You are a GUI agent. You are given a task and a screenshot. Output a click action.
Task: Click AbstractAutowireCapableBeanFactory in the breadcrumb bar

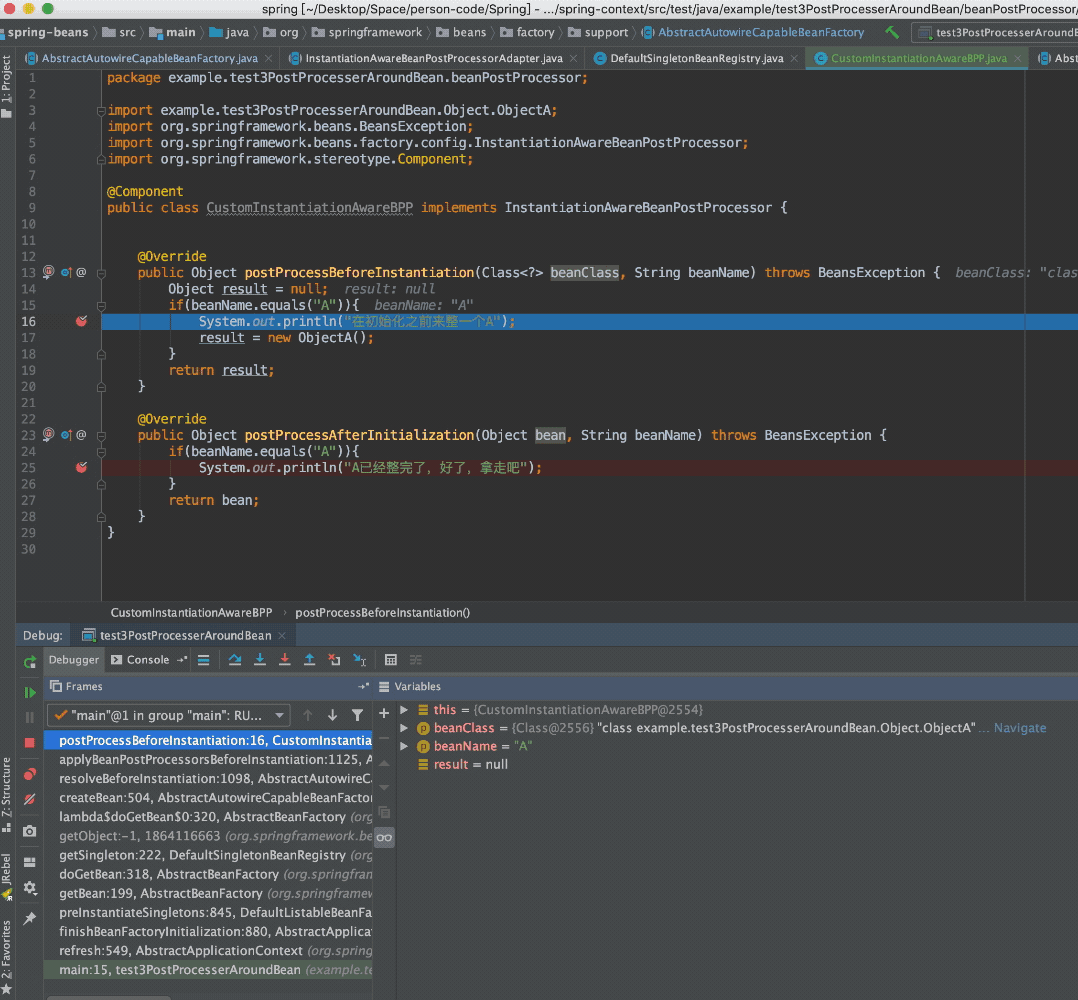[x=760, y=32]
